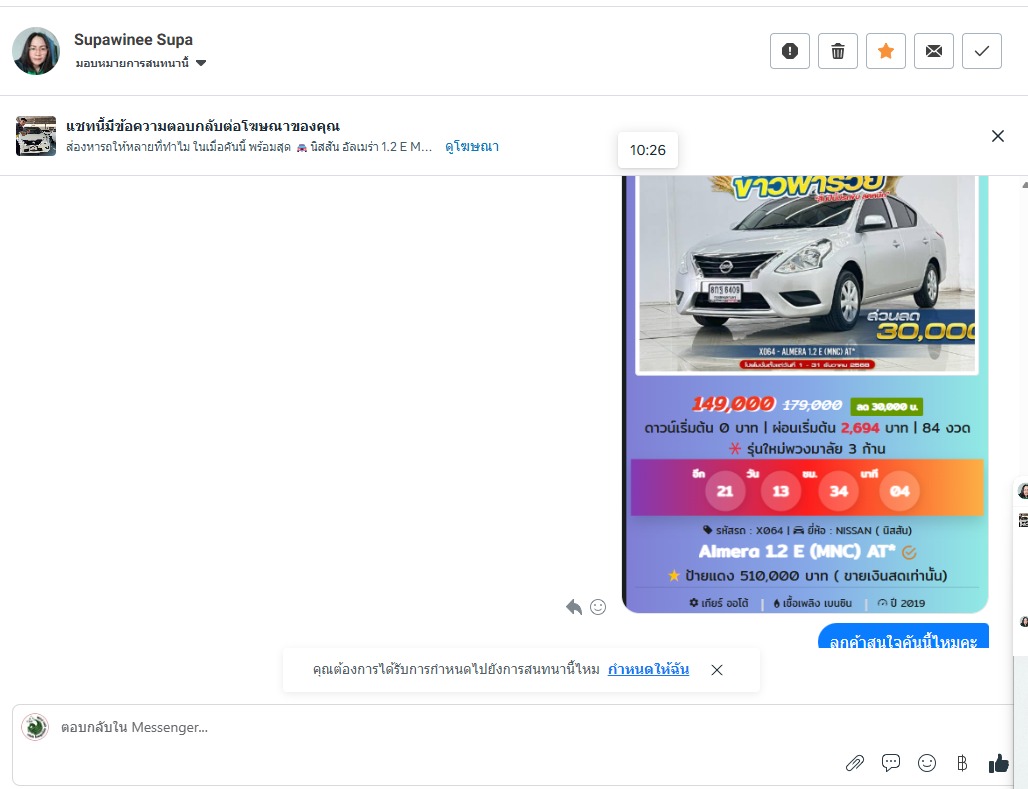Delete conversation using trash icon

(838, 51)
